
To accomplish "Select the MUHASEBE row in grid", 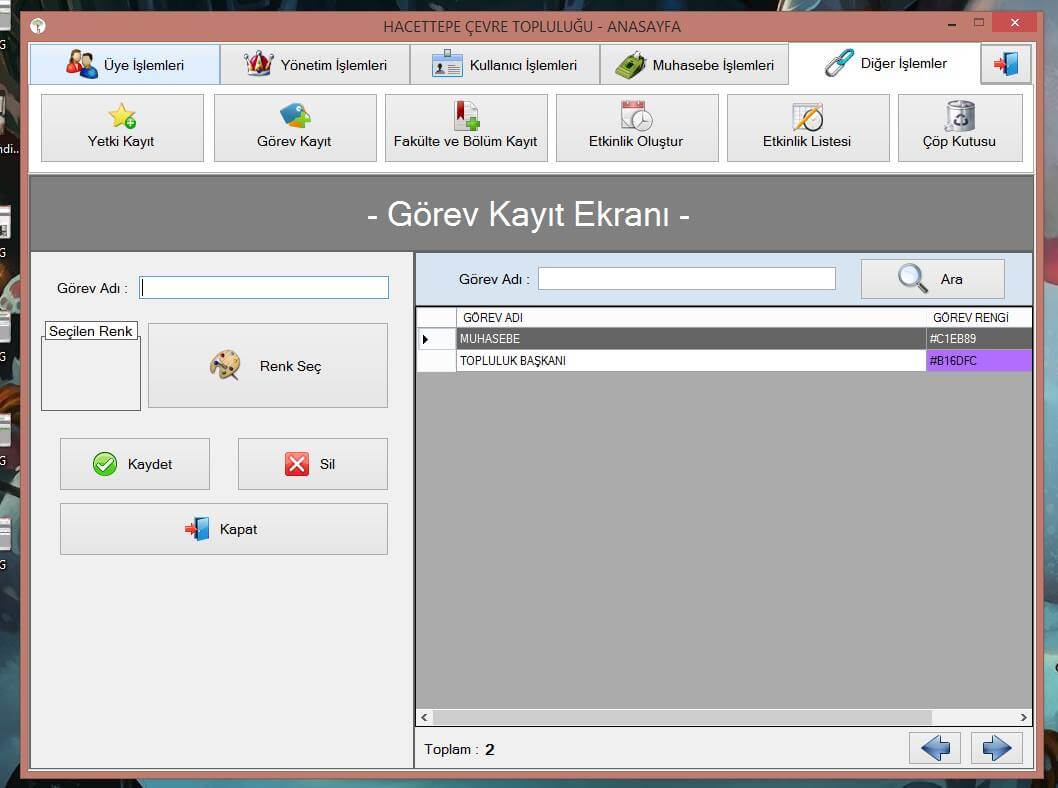I will point(690,339).
